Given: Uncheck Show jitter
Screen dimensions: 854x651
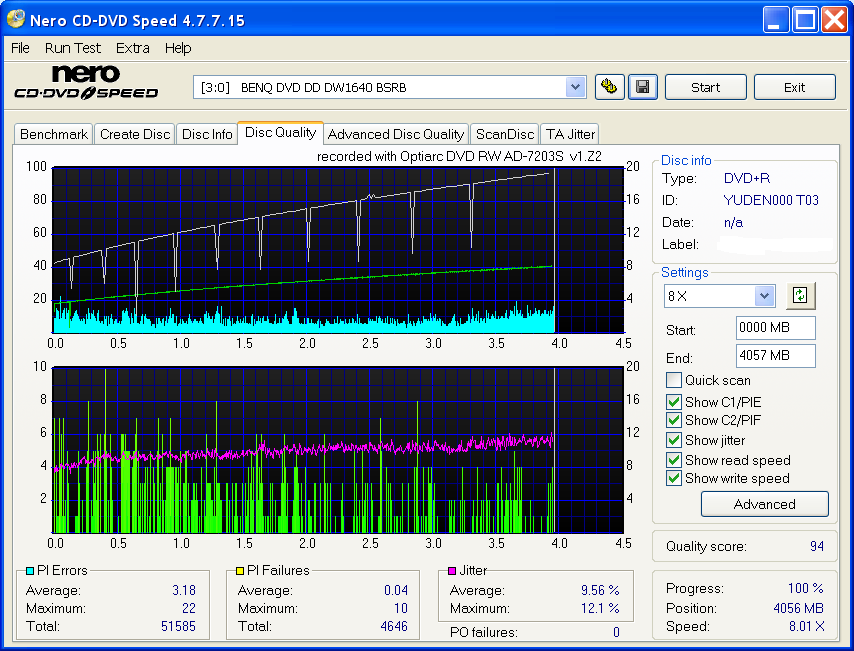Looking at the screenshot, I should [x=674, y=440].
